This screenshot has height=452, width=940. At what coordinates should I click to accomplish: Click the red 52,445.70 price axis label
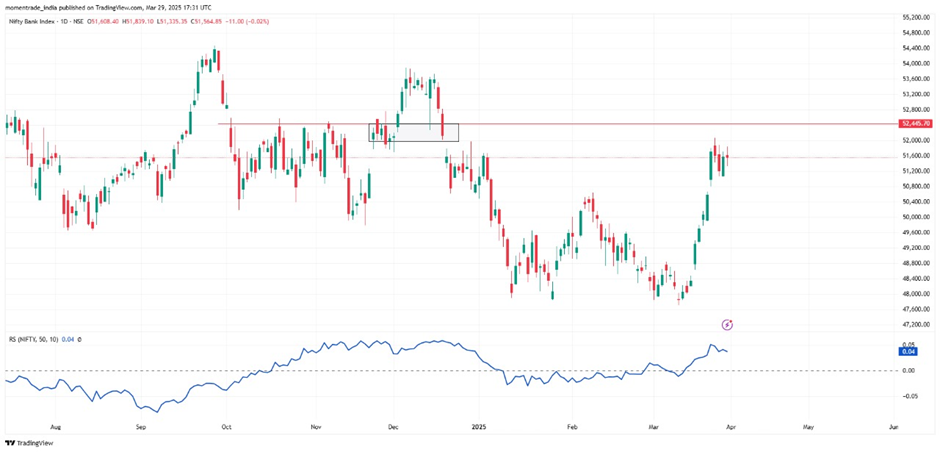coord(915,123)
